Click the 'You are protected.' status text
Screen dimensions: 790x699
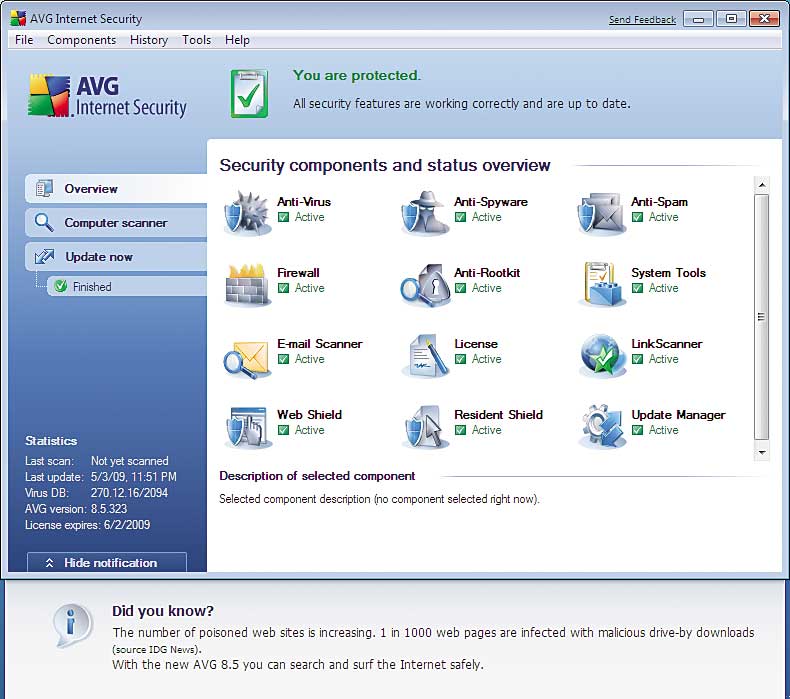[357, 76]
